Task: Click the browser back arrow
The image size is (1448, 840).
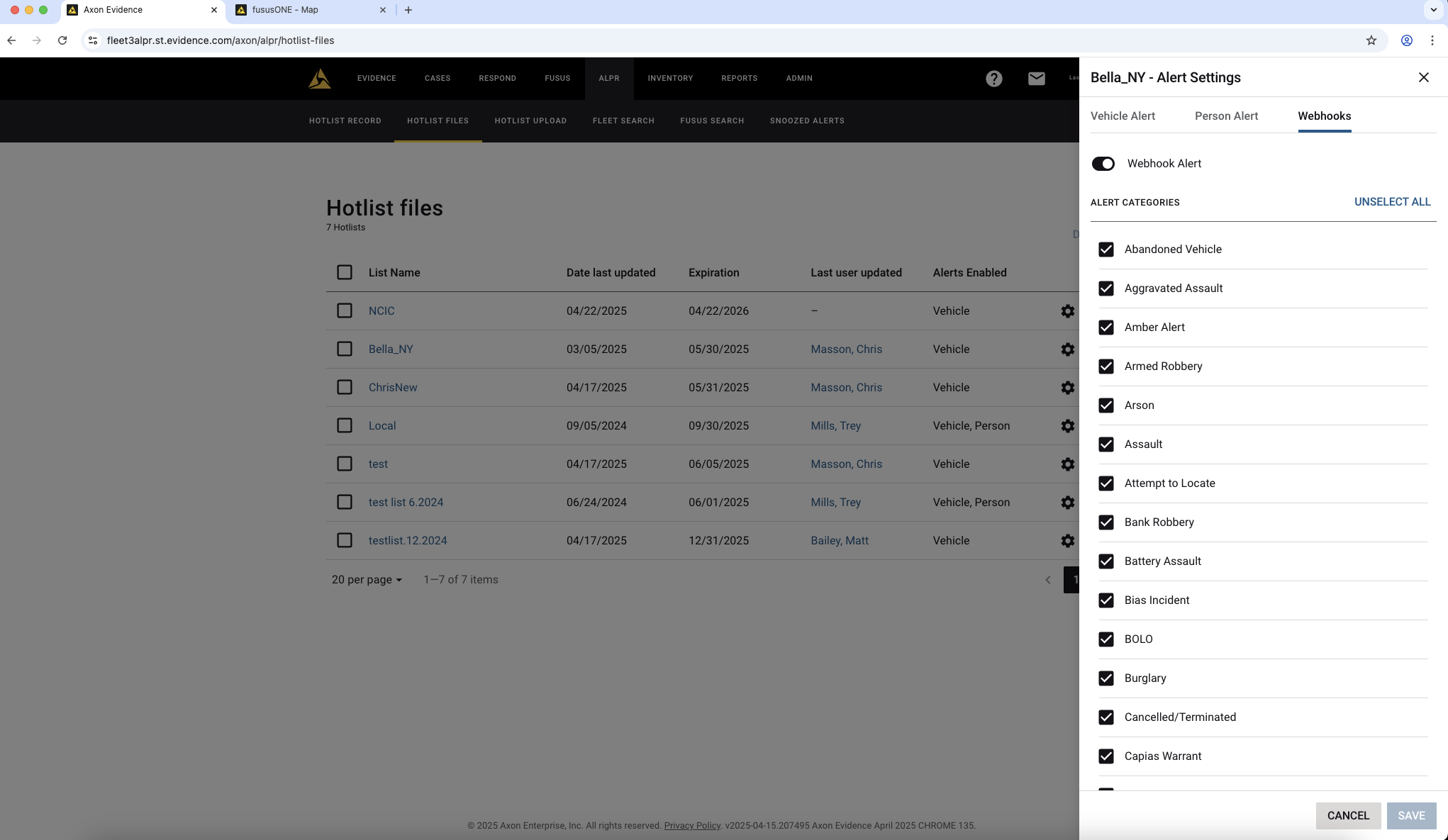Action: [11, 40]
